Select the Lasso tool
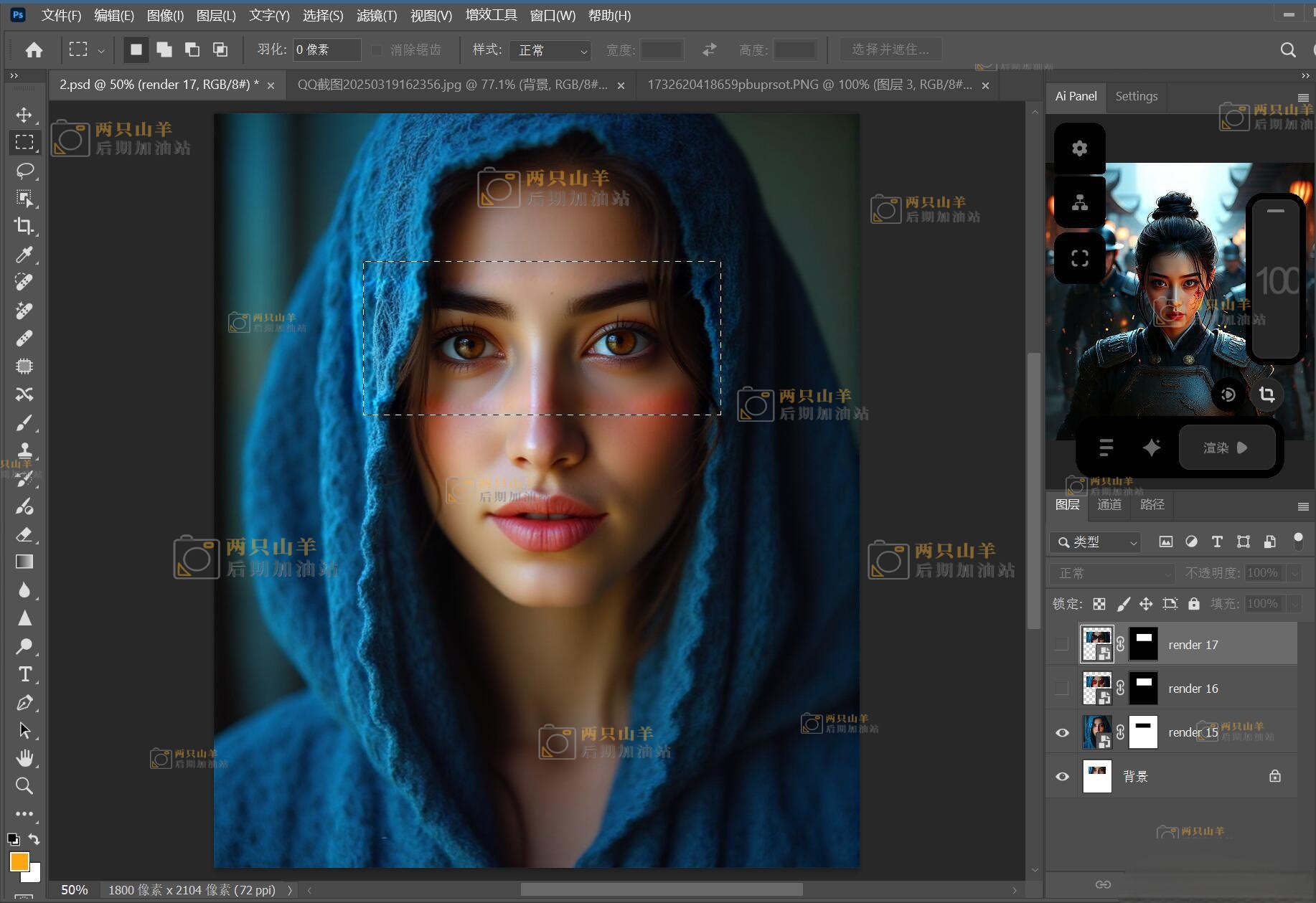Image resolution: width=1316 pixels, height=903 pixels. 24,171
